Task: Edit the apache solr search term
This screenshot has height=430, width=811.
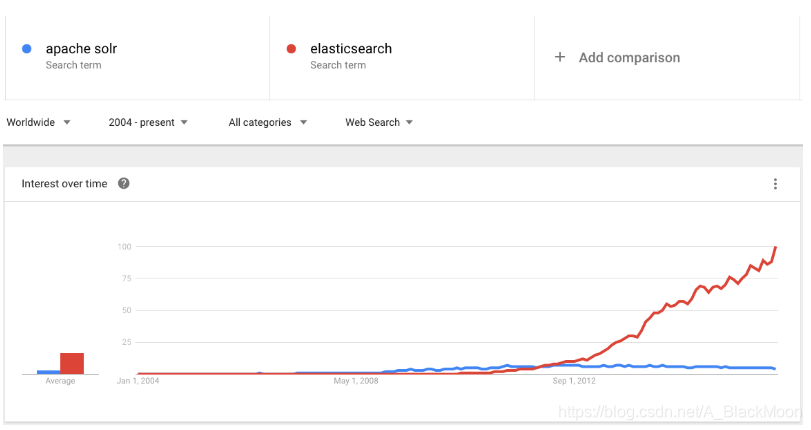Action: 81,49
